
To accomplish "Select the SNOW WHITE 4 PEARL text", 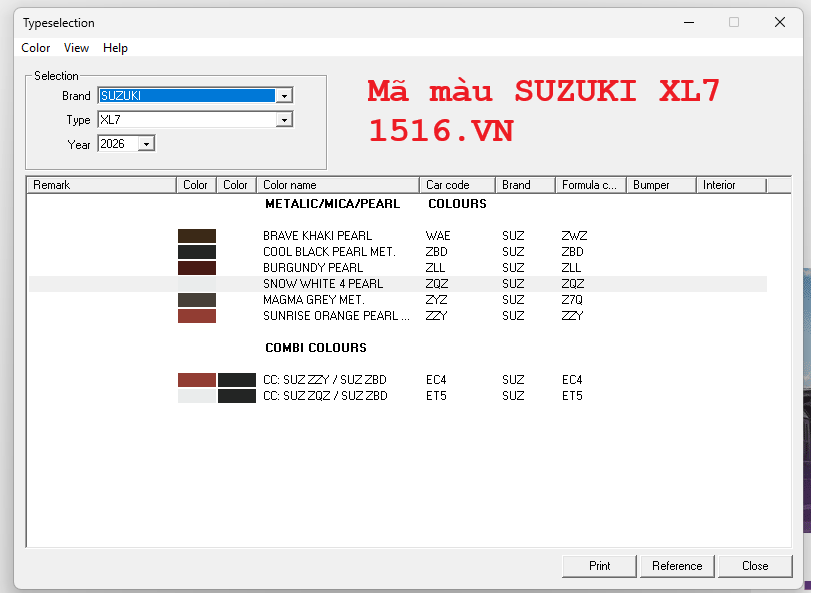I will [x=323, y=284].
